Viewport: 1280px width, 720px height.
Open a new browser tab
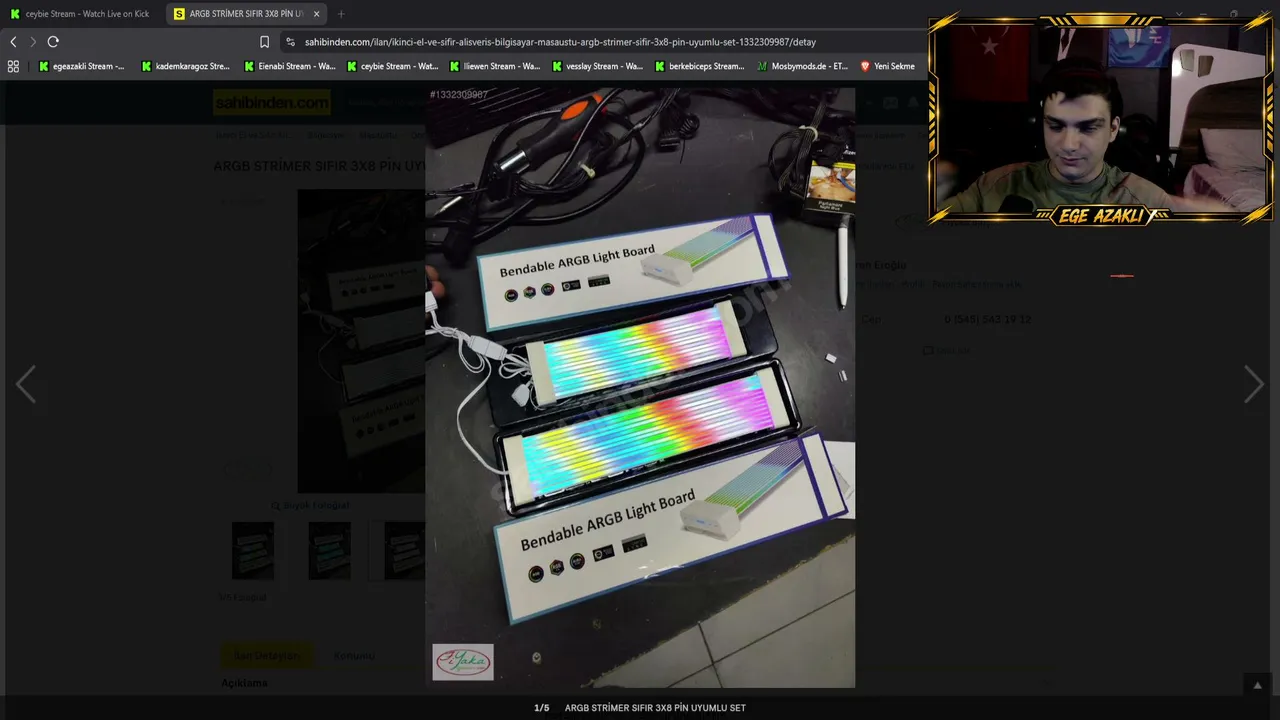(x=341, y=14)
